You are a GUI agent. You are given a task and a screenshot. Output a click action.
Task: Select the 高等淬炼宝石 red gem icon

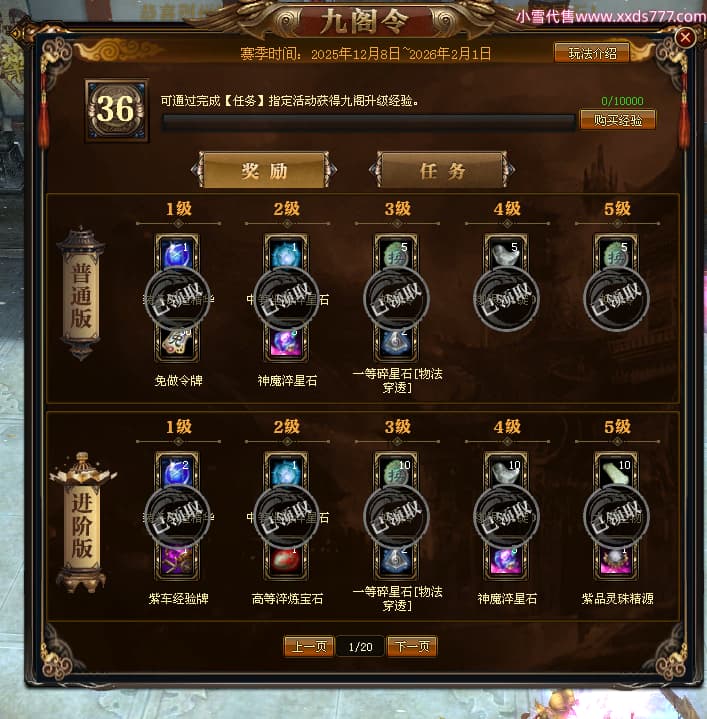tap(286, 560)
